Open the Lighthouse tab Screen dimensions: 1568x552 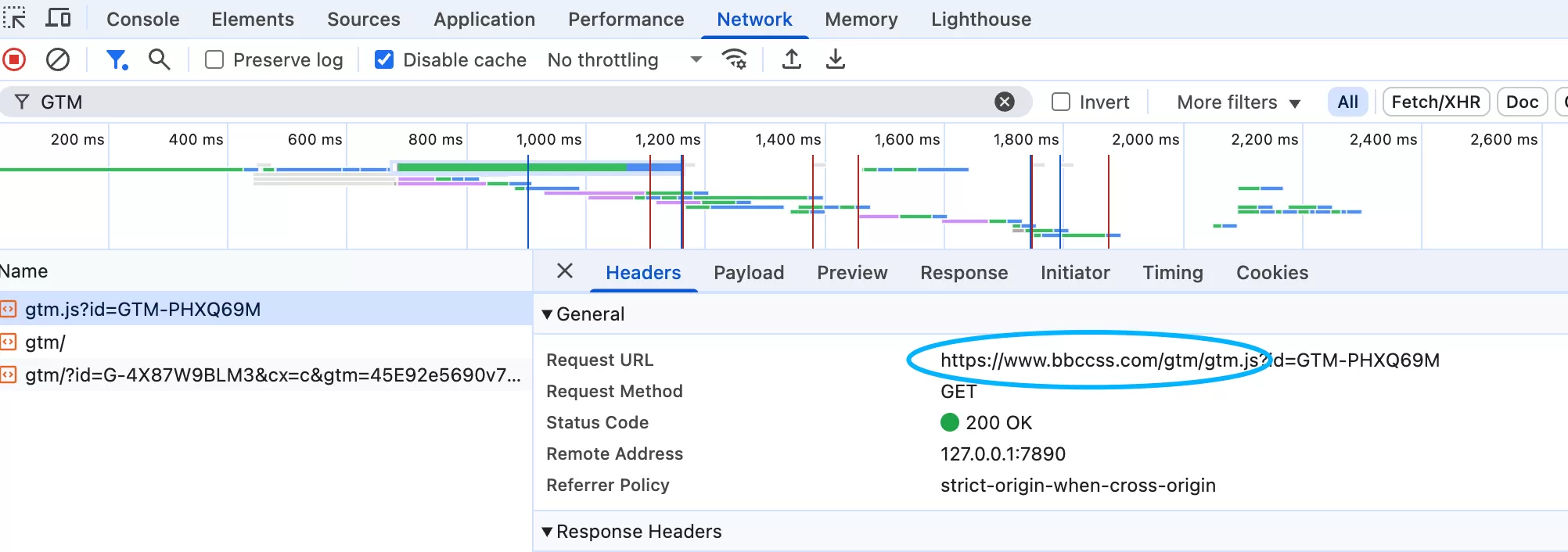coord(981,19)
